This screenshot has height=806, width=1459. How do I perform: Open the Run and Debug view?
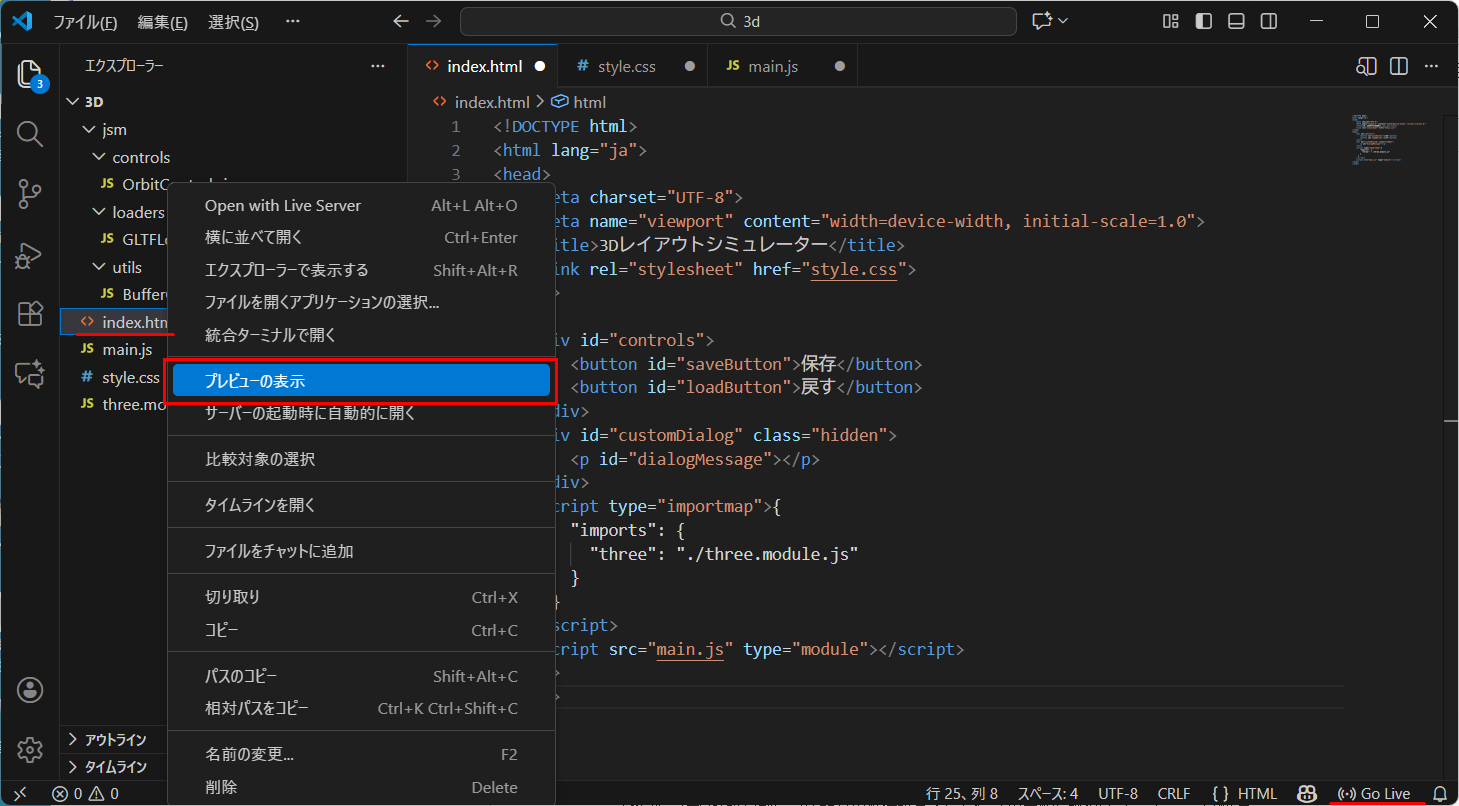[29, 255]
